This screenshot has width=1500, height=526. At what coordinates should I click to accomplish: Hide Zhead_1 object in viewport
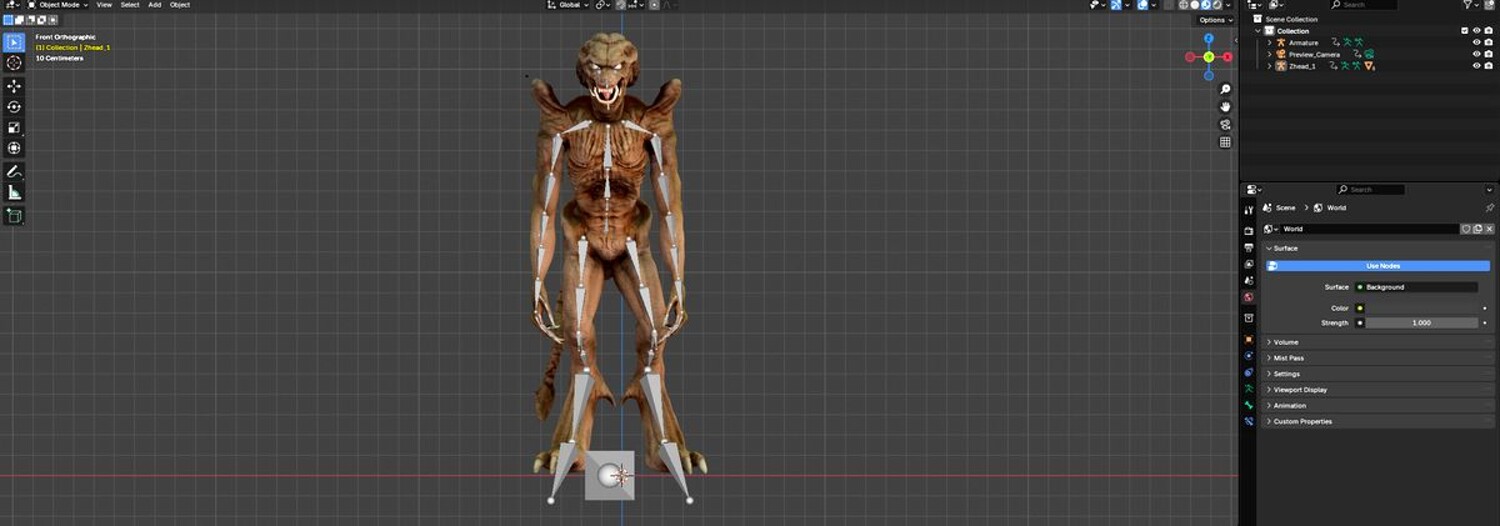pos(1477,66)
